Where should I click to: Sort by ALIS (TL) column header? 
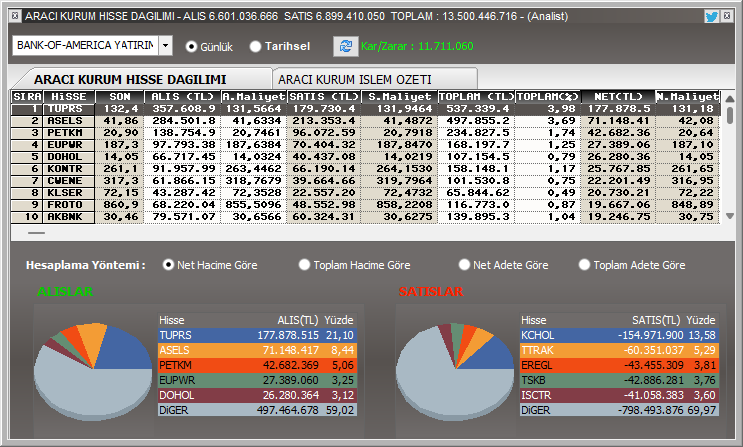click(182, 97)
